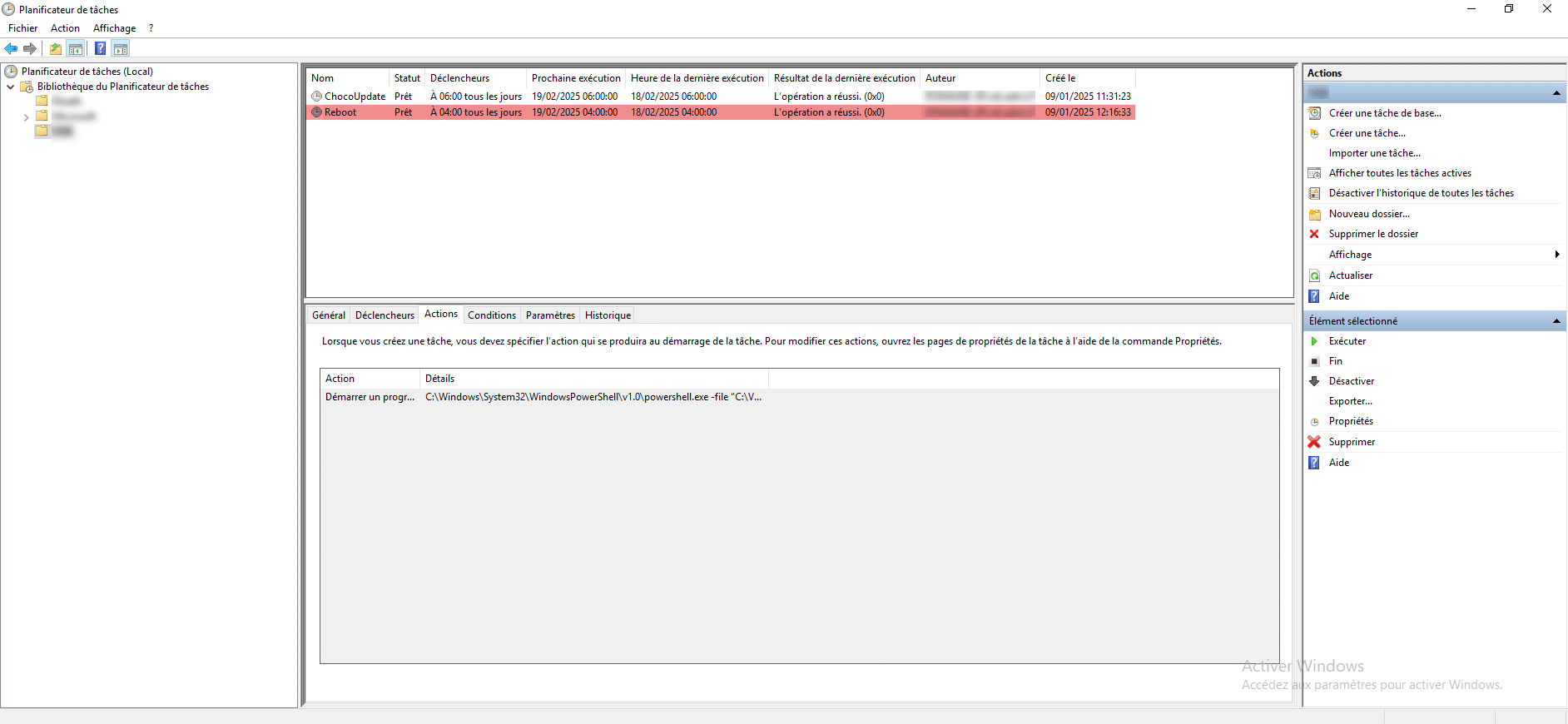
Task: Click Exporter in the selected element actions
Action: point(1350,401)
